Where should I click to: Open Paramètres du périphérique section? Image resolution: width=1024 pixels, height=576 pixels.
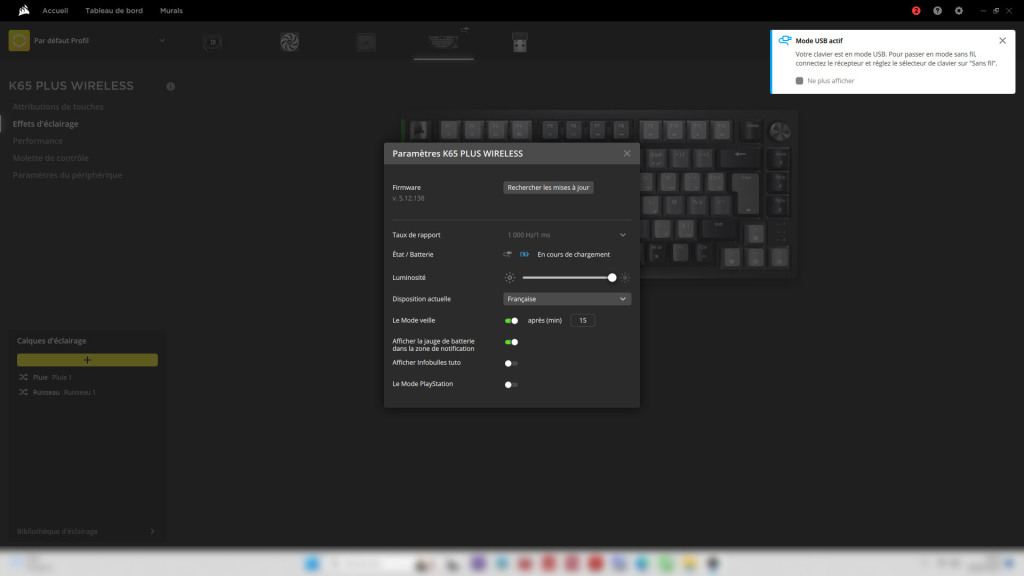67,174
